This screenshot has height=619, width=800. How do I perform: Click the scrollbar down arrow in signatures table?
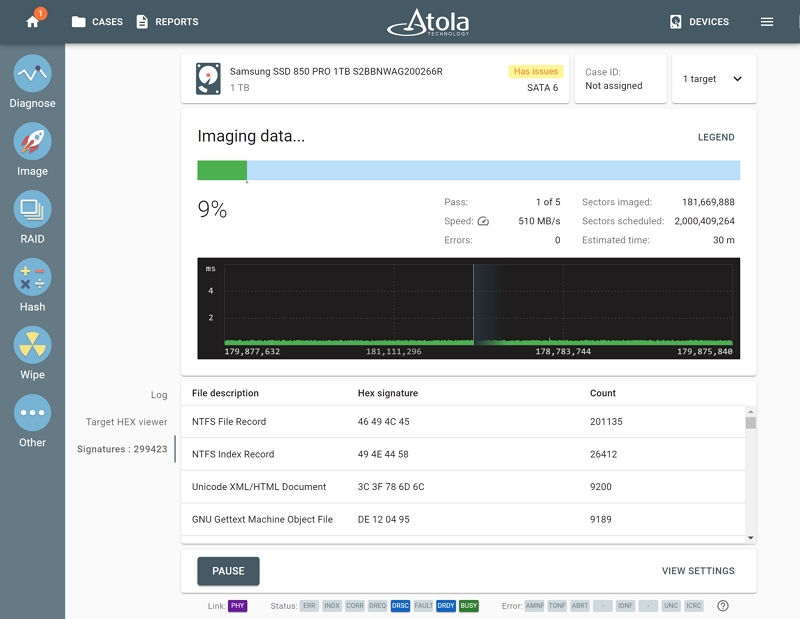751,537
